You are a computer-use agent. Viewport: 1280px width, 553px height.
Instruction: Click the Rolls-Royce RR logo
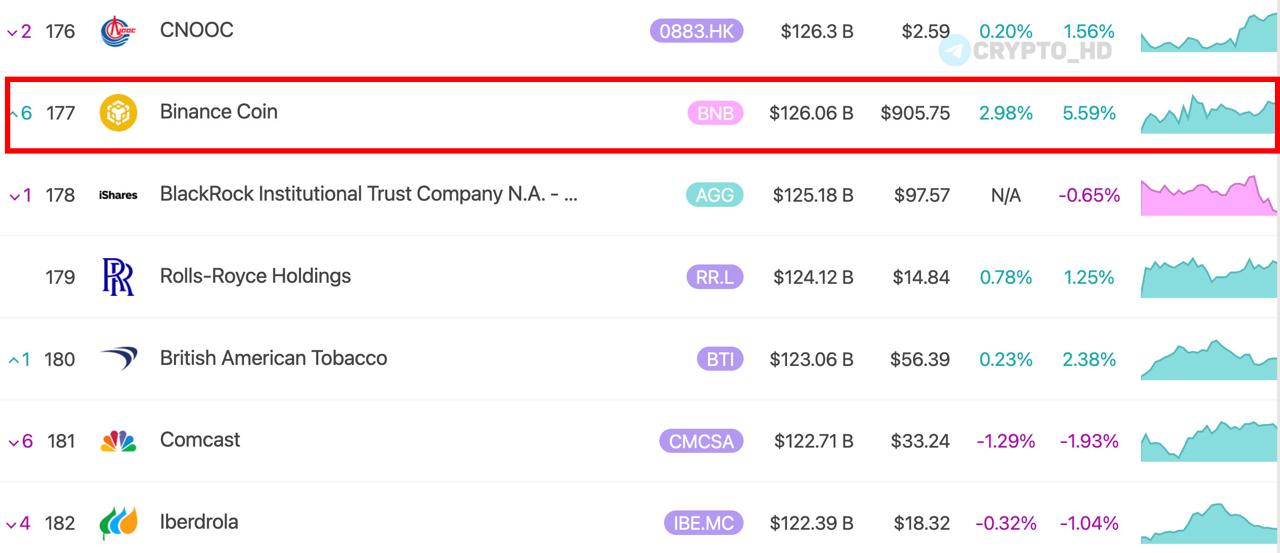click(x=118, y=277)
